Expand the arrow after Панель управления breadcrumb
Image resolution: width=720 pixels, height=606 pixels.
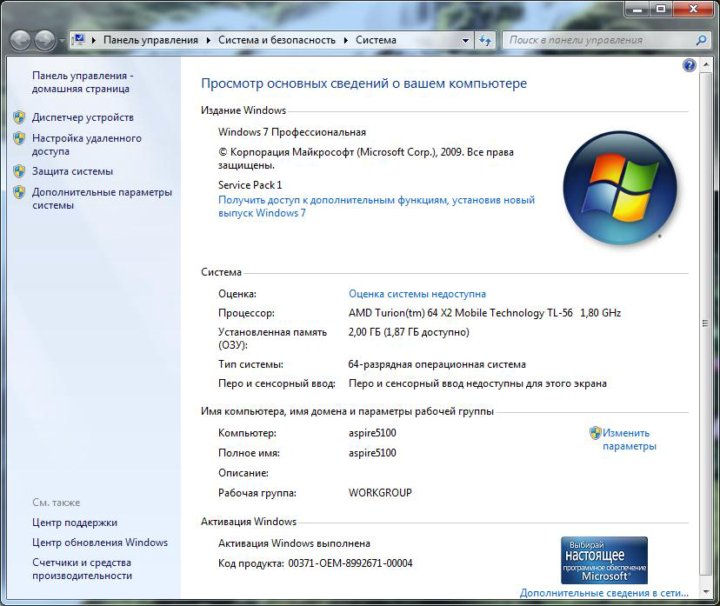209,41
